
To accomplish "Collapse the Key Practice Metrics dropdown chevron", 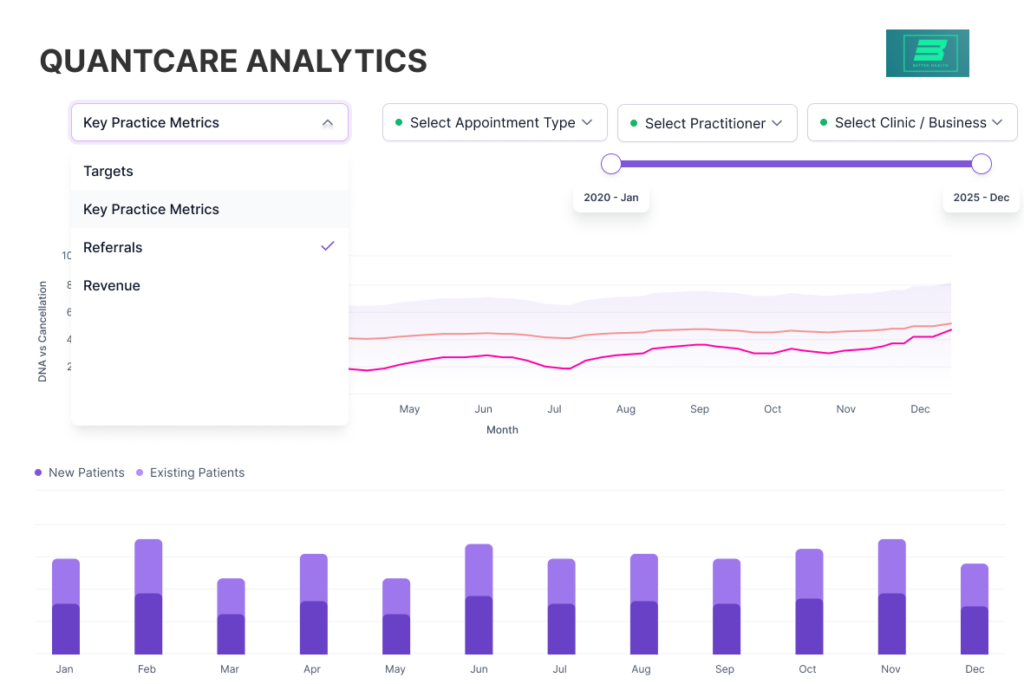I will tap(327, 123).
